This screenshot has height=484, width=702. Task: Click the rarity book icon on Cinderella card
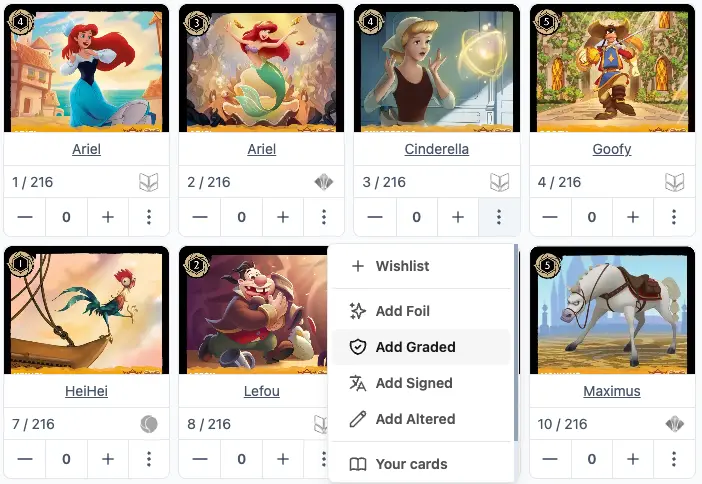[x=499, y=182]
